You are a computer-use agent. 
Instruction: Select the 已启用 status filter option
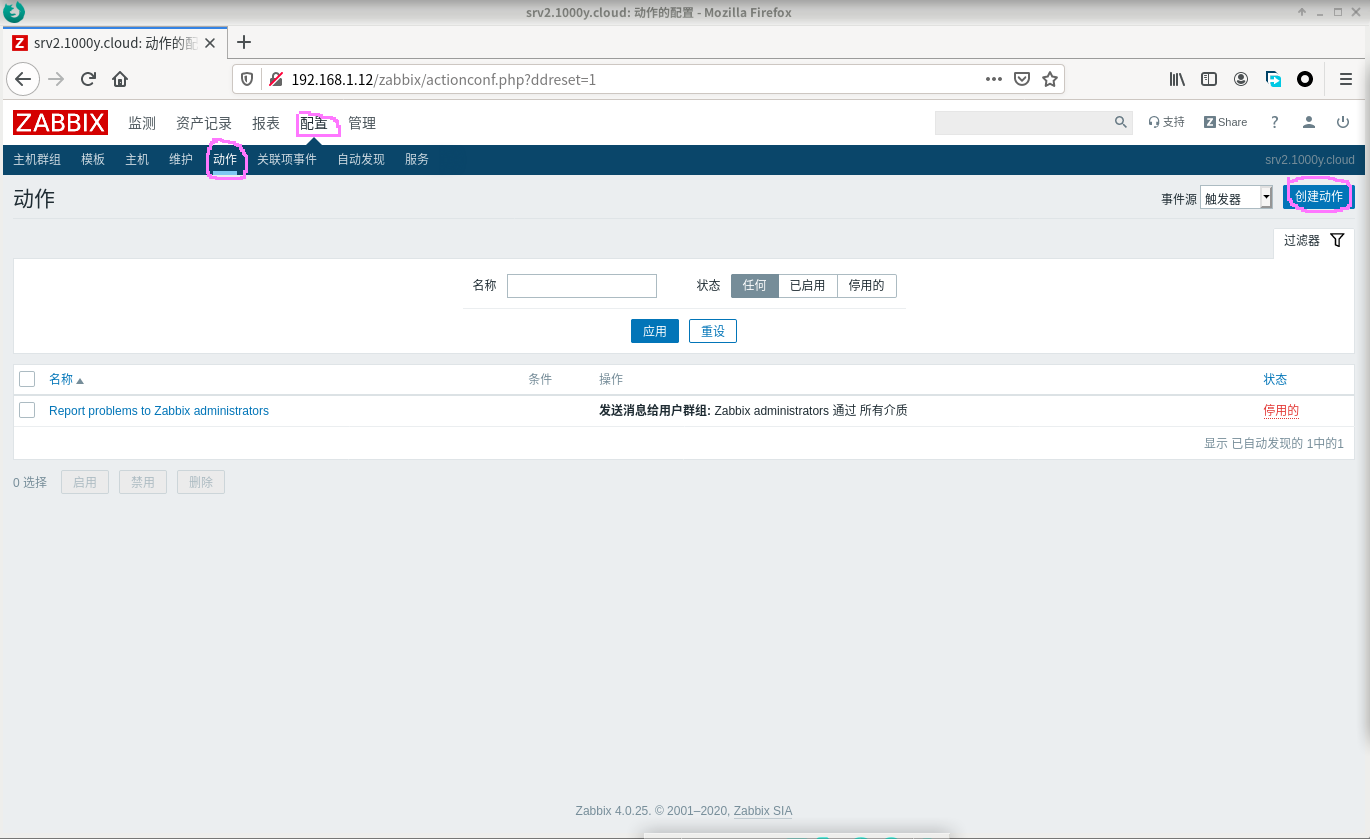pyautogui.click(x=807, y=286)
